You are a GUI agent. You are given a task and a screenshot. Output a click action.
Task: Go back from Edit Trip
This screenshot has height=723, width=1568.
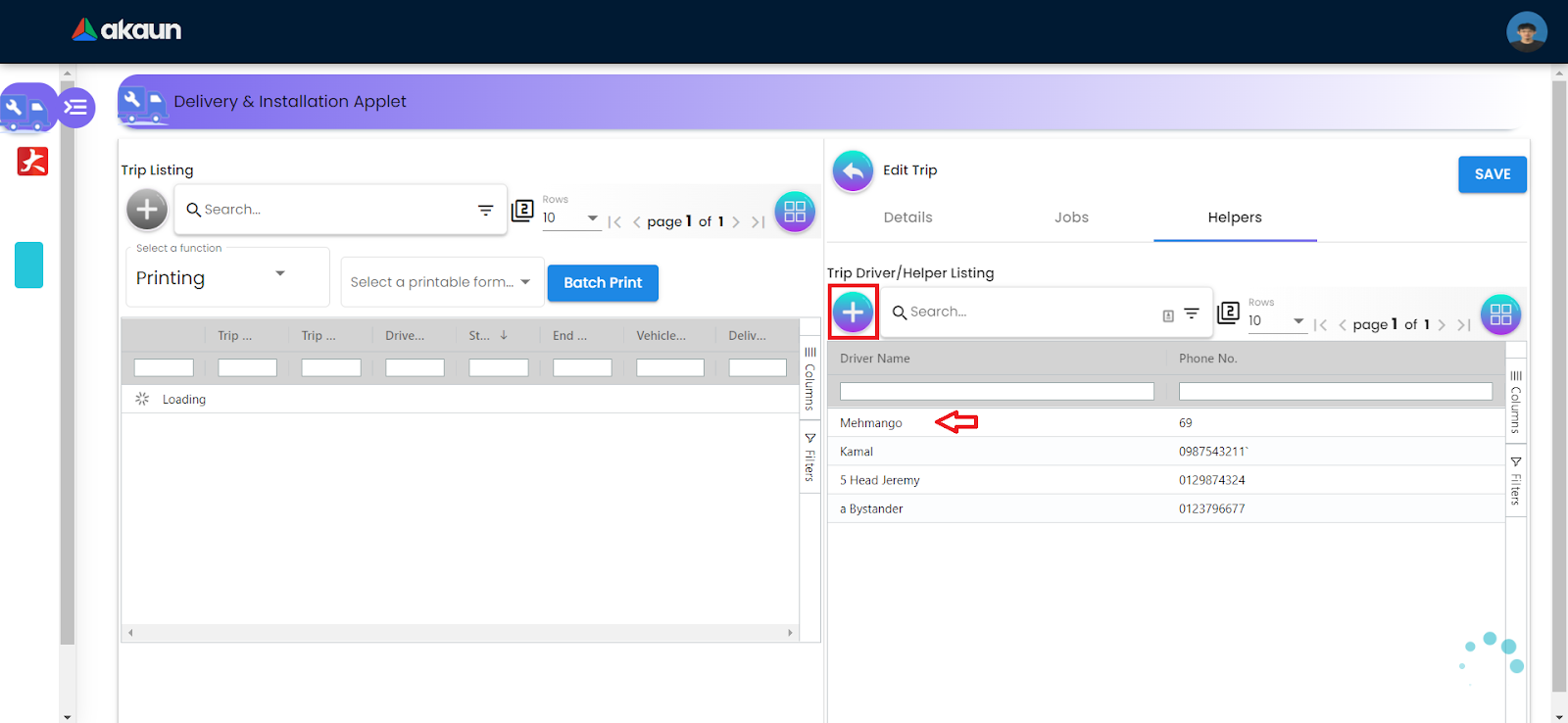[853, 171]
